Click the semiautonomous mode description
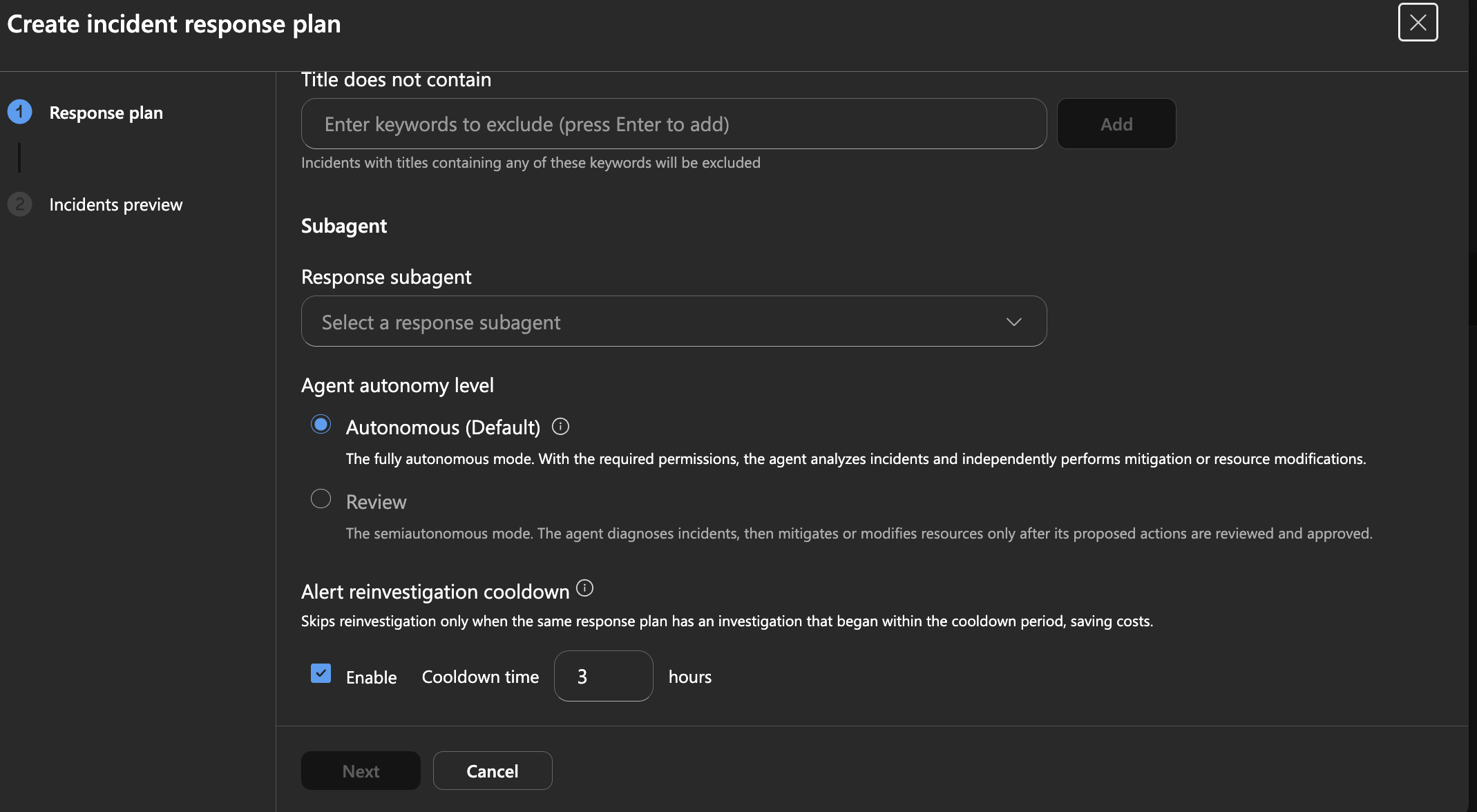1477x812 pixels. [x=859, y=533]
